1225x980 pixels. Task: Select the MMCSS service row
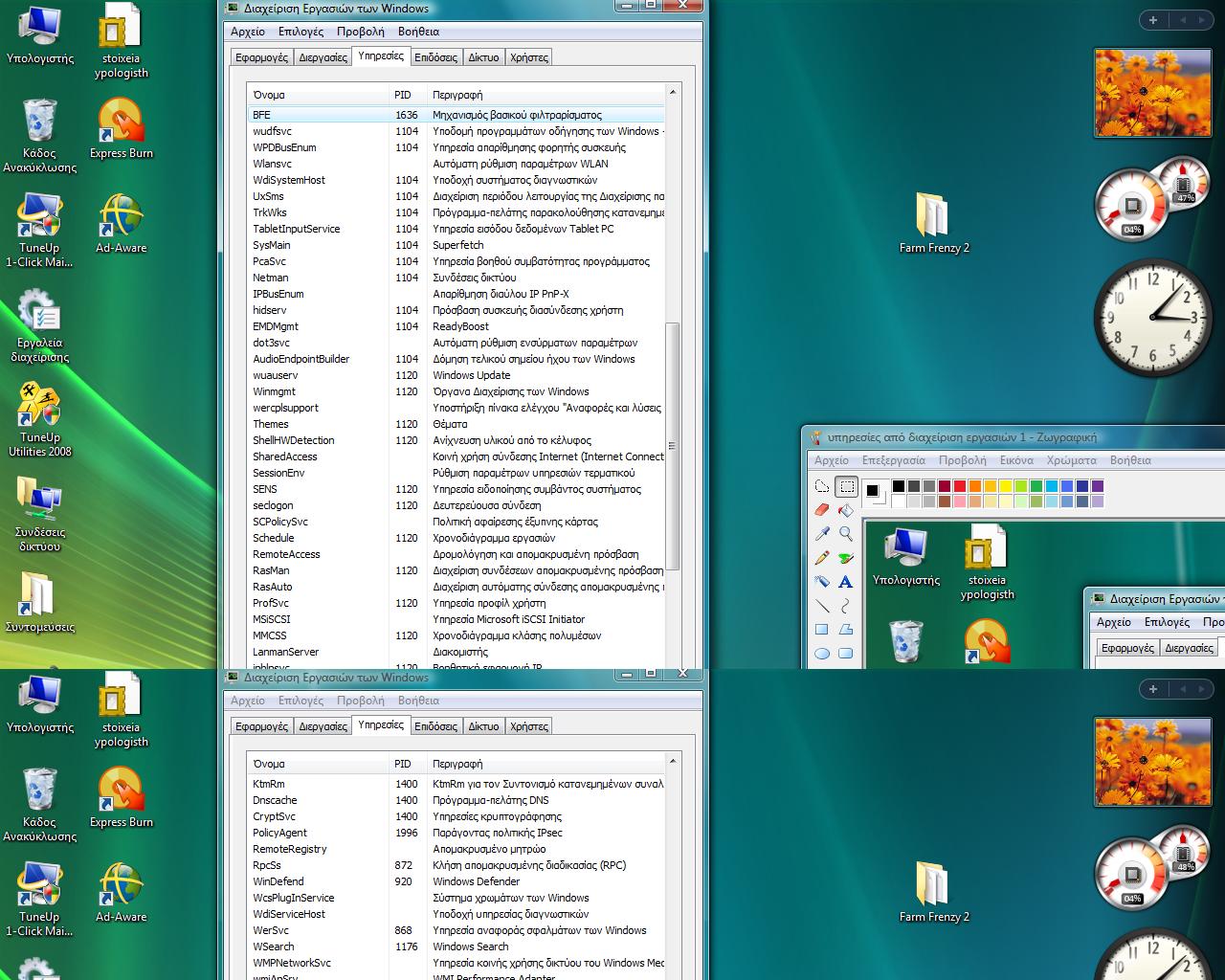[x=456, y=635]
